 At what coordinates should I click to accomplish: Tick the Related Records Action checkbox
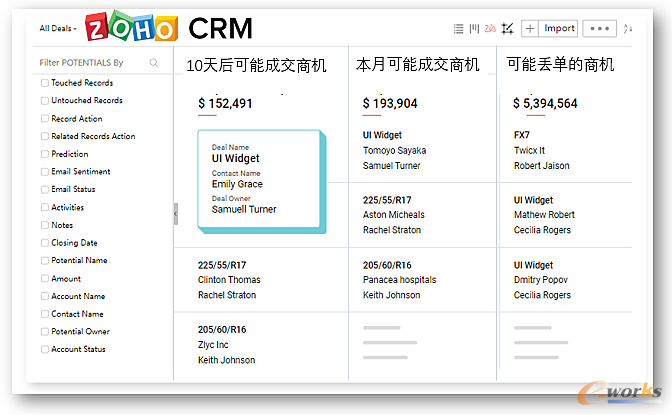coord(45,136)
